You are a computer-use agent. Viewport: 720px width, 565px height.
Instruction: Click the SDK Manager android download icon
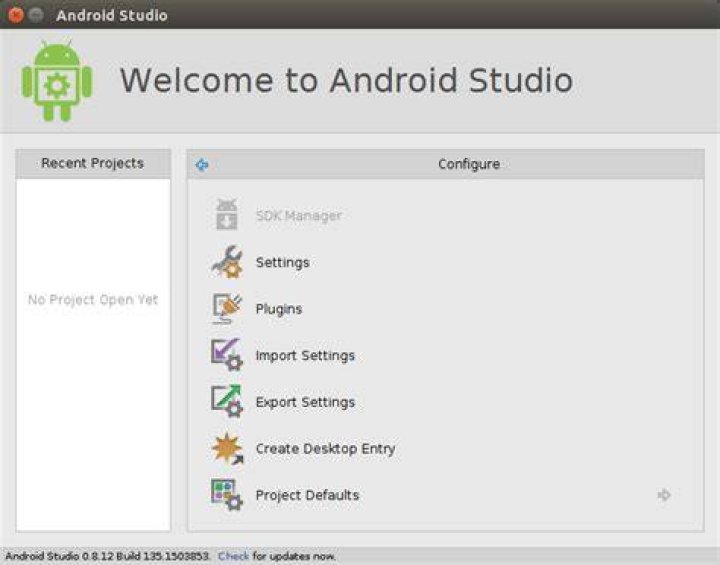(x=227, y=214)
